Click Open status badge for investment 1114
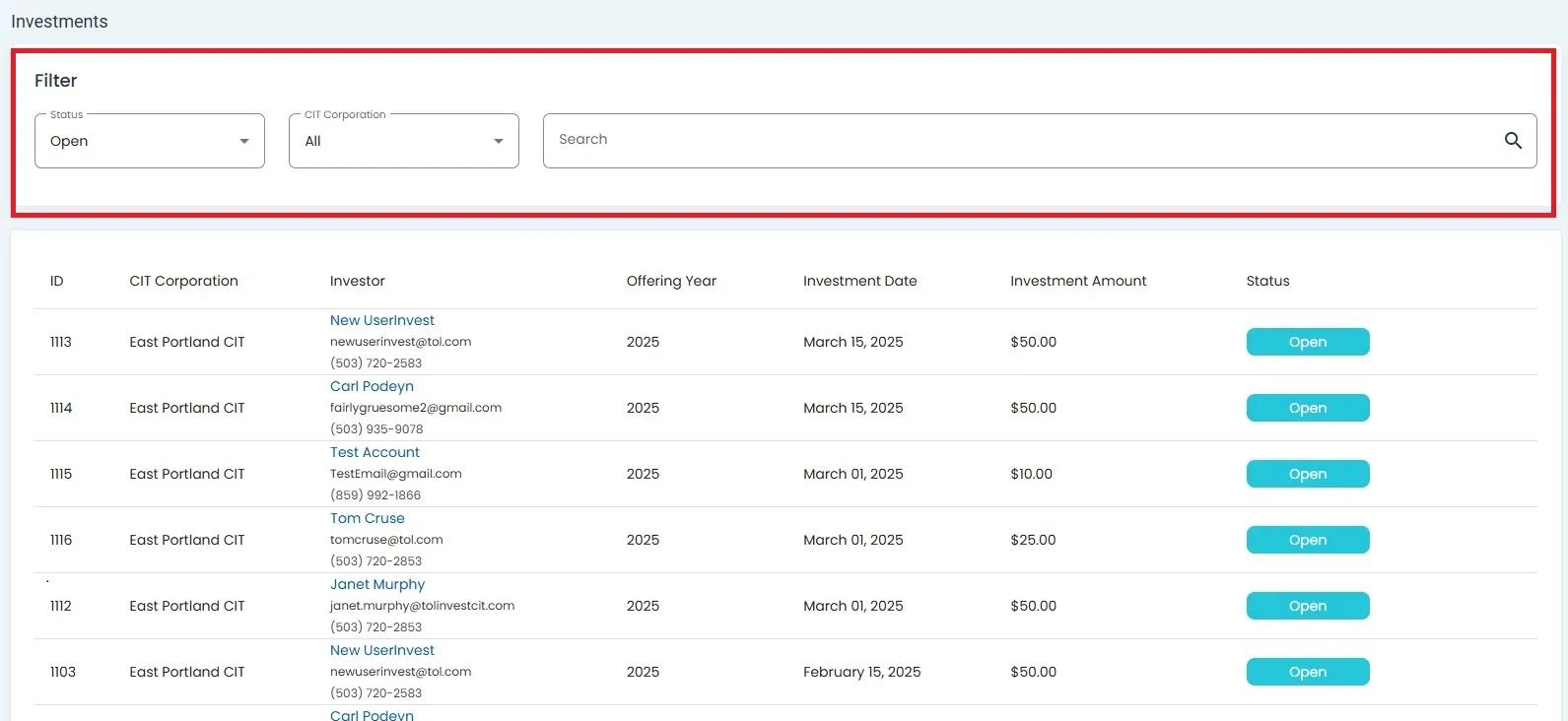The image size is (1568, 721). click(x=1307, y=408)
